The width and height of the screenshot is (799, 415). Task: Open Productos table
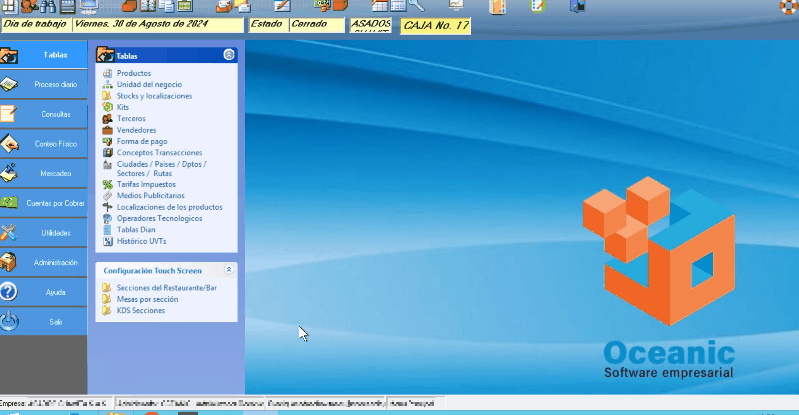point(134,74)
